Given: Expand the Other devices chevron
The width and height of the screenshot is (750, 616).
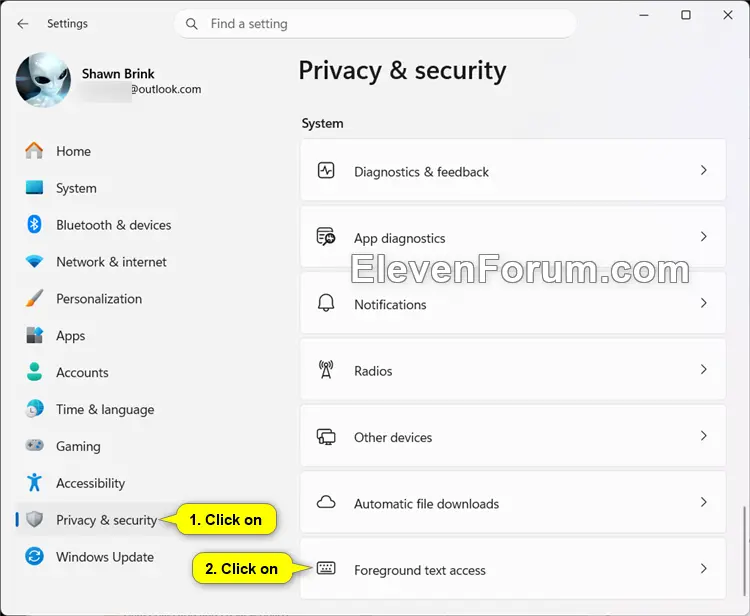Looking at the screenshot, I should coord(704,436).
